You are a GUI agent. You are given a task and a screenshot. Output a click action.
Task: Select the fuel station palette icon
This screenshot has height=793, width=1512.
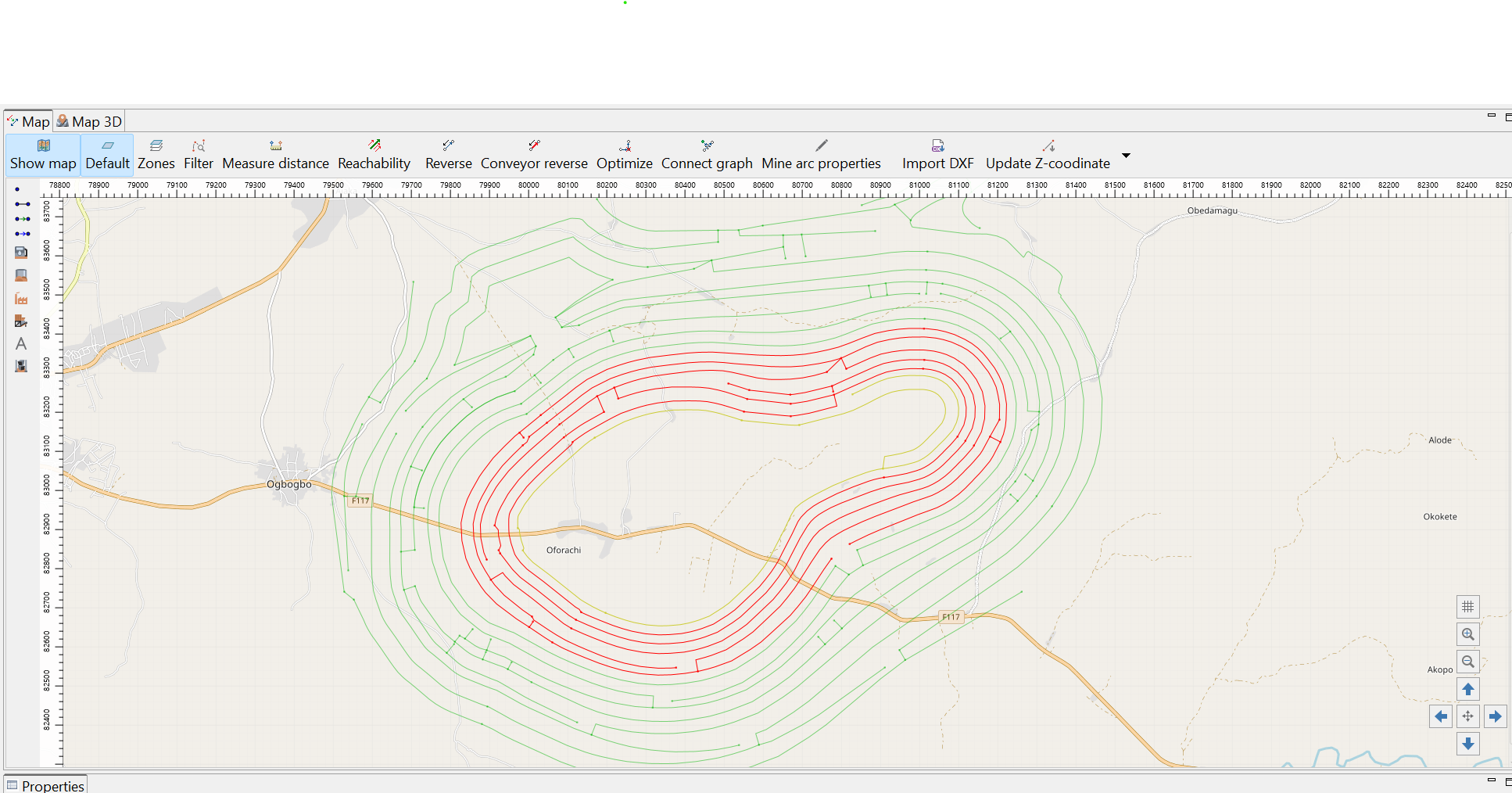click(21, 253)
